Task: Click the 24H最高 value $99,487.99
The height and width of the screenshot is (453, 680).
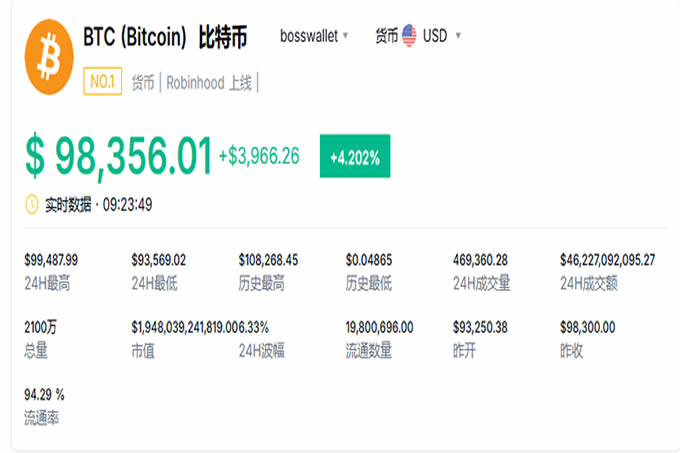Action: coord(51,260)
